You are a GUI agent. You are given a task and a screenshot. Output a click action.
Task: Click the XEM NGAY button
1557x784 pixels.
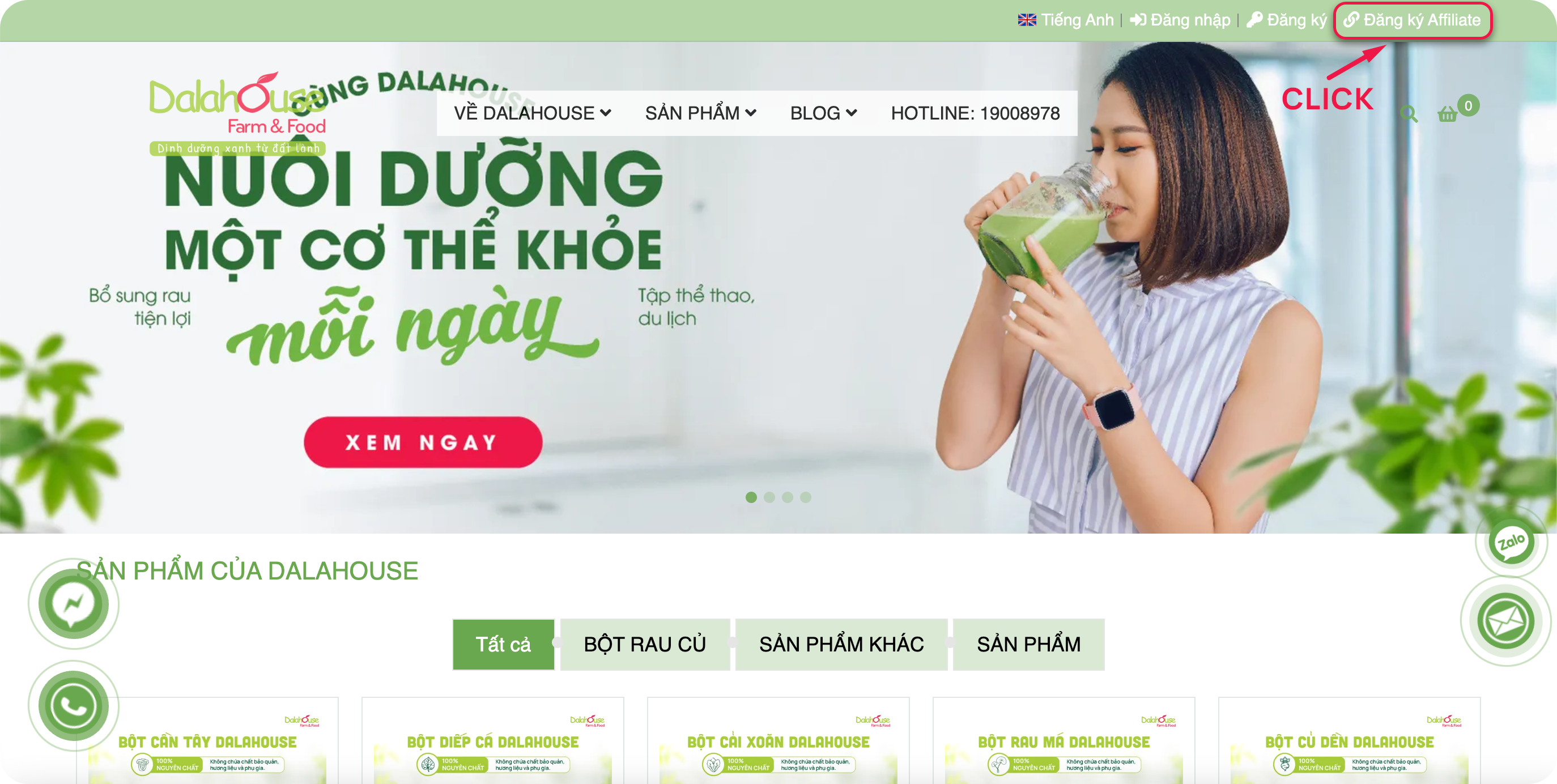click(x=423, y=442)
